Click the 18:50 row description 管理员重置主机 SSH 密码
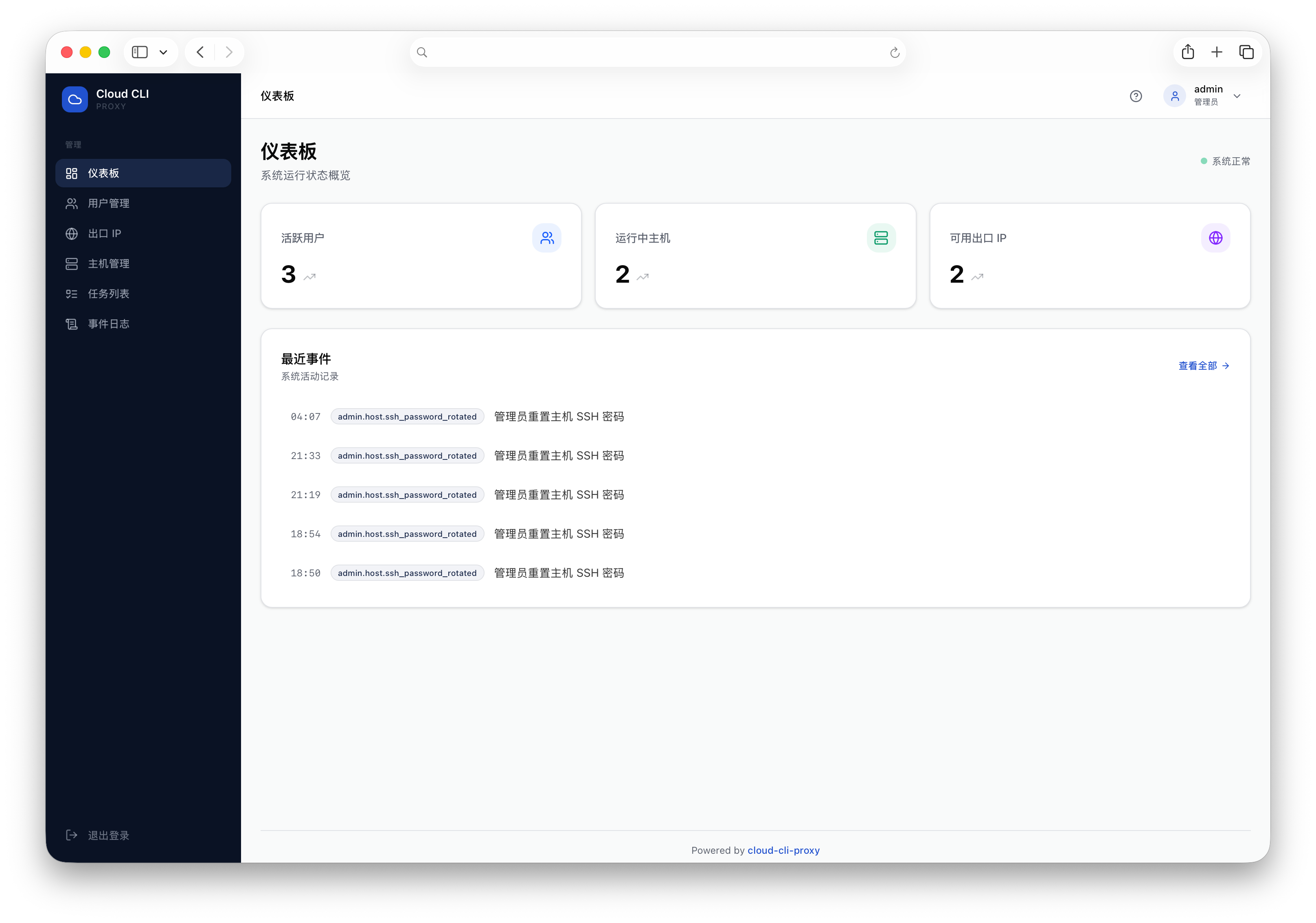Viewport: 1316px width, 923px height. click(559, 573)
